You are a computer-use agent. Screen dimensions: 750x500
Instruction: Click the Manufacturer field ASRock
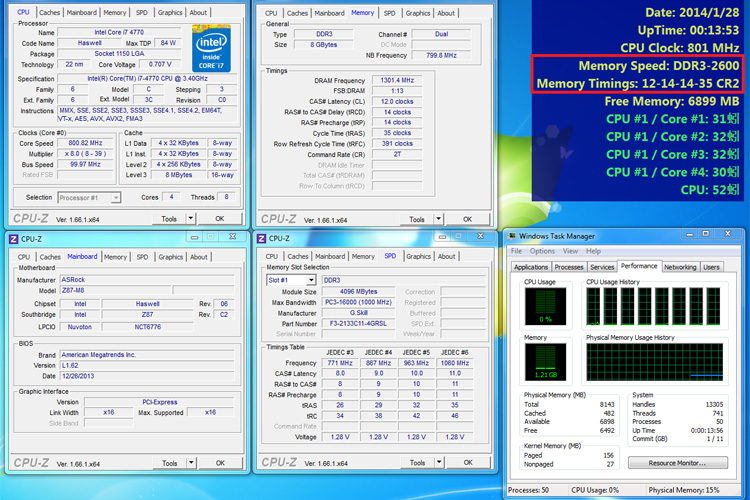coord(147,279)
